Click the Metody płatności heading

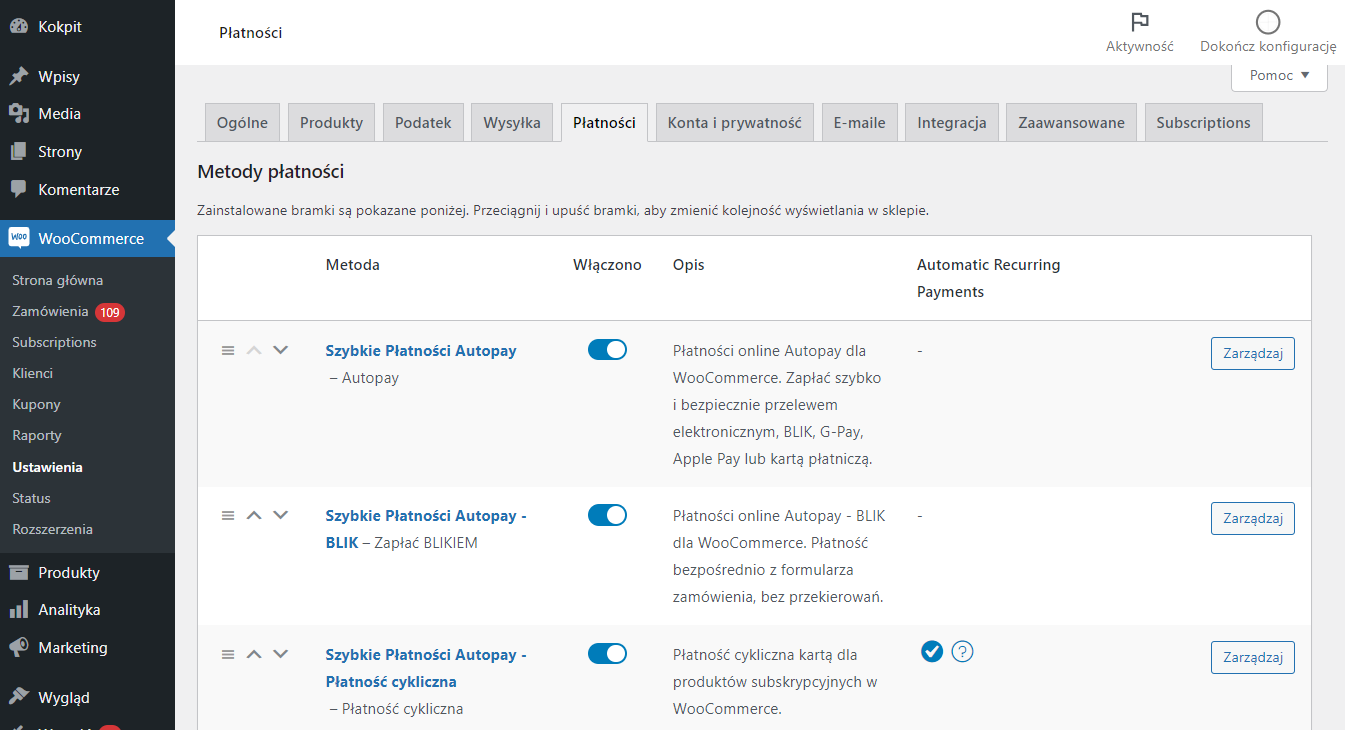(x=271, y=172)
